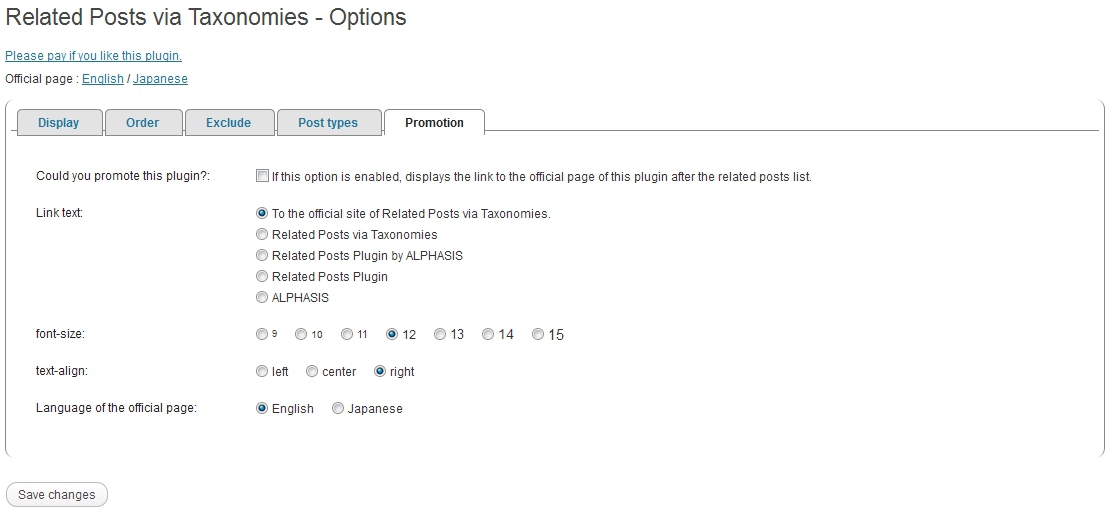This screenshot has width=1112, height=517.
Task: Set text-align to center
Action: click(x=312, y=371)
